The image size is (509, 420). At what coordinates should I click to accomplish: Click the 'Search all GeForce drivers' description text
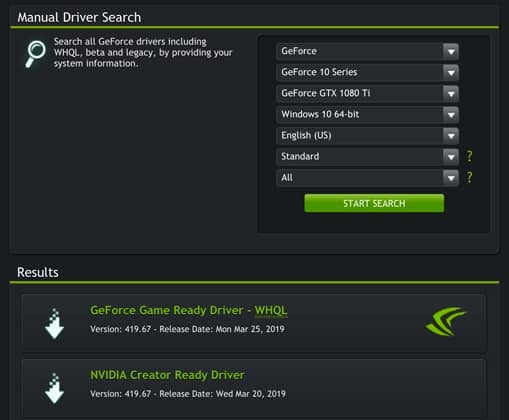point(143,53)
